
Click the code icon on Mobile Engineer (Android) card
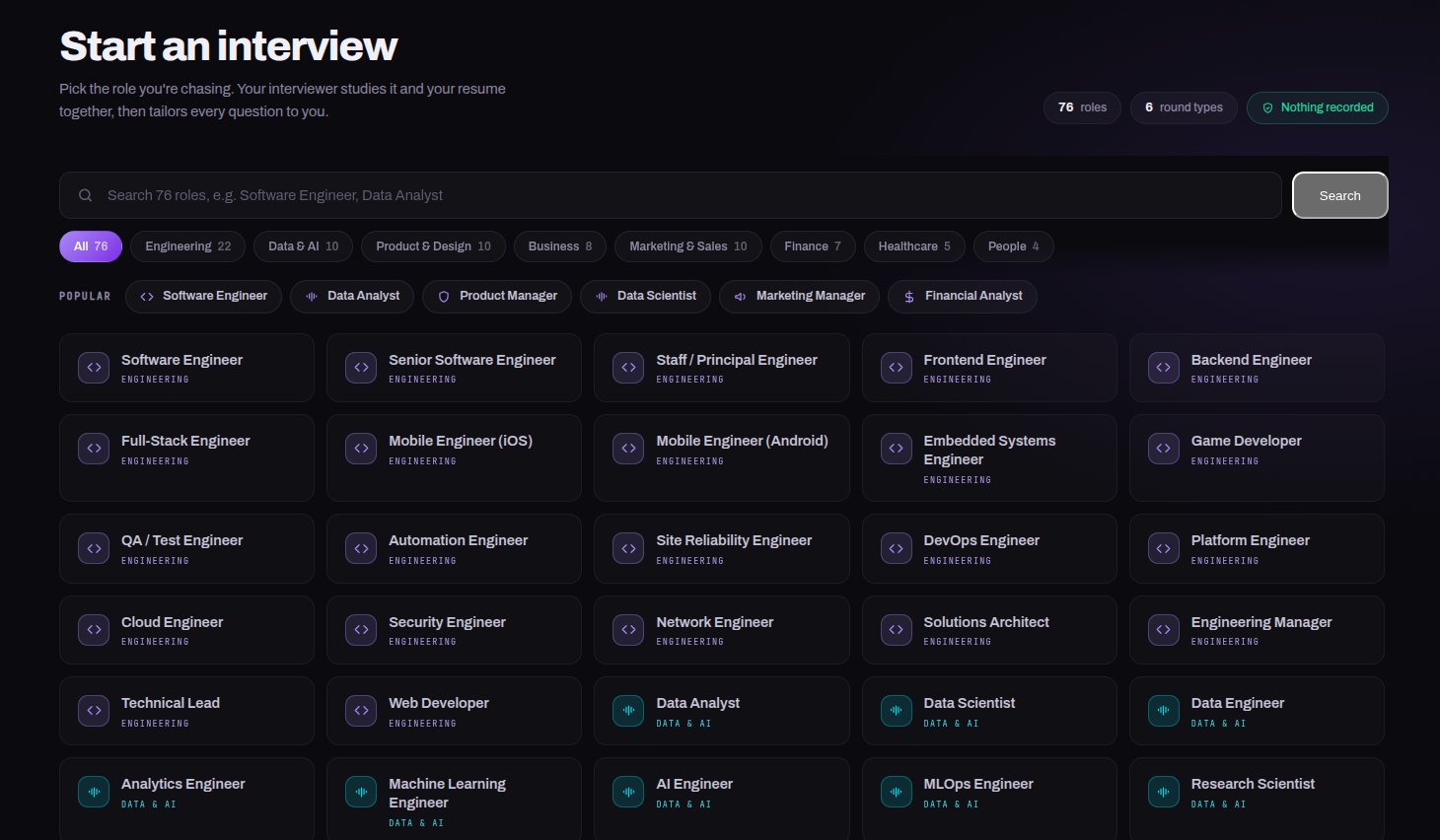pyautogui.click(x=628, y=449)
